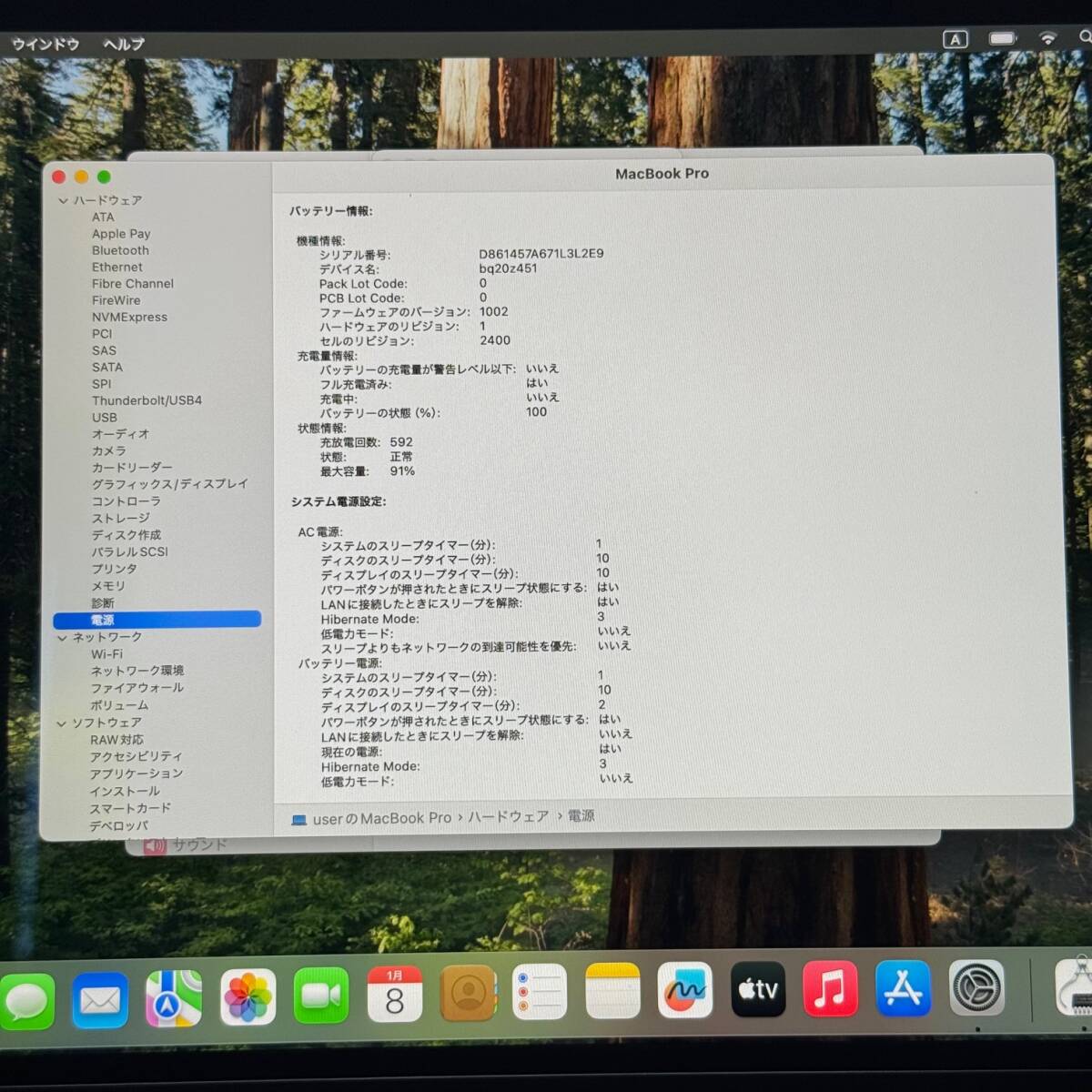The image size is (1092, 1092).
Task: Select カメラ in the sidebar
Action: coord(109,450)
